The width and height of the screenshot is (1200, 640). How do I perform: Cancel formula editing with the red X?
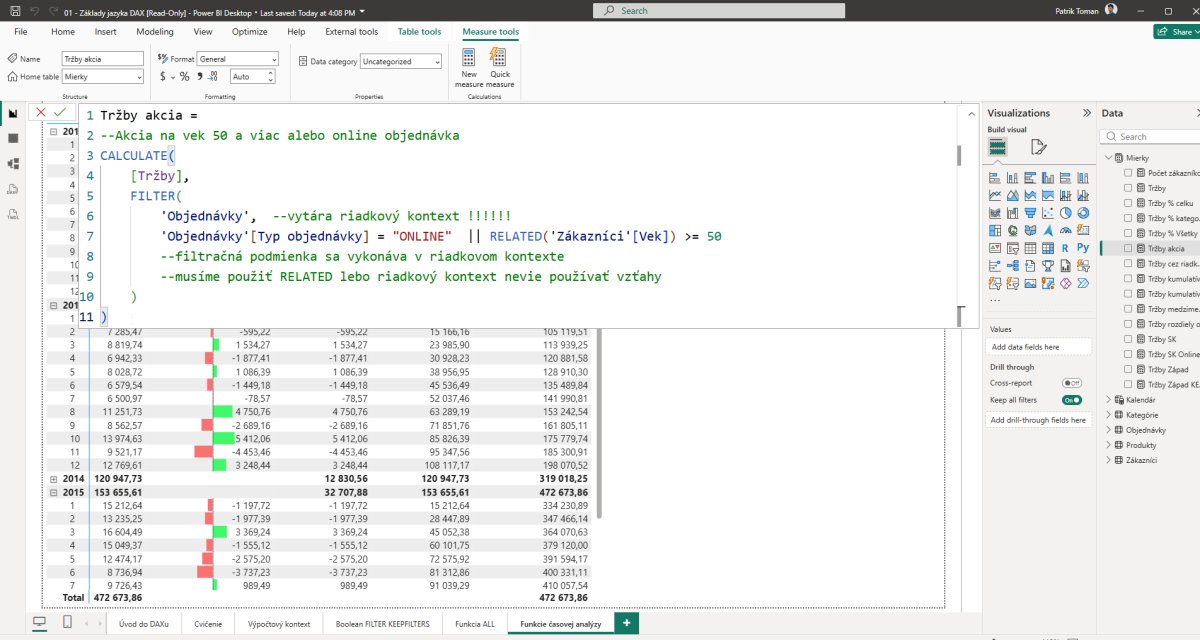point(41,113)
